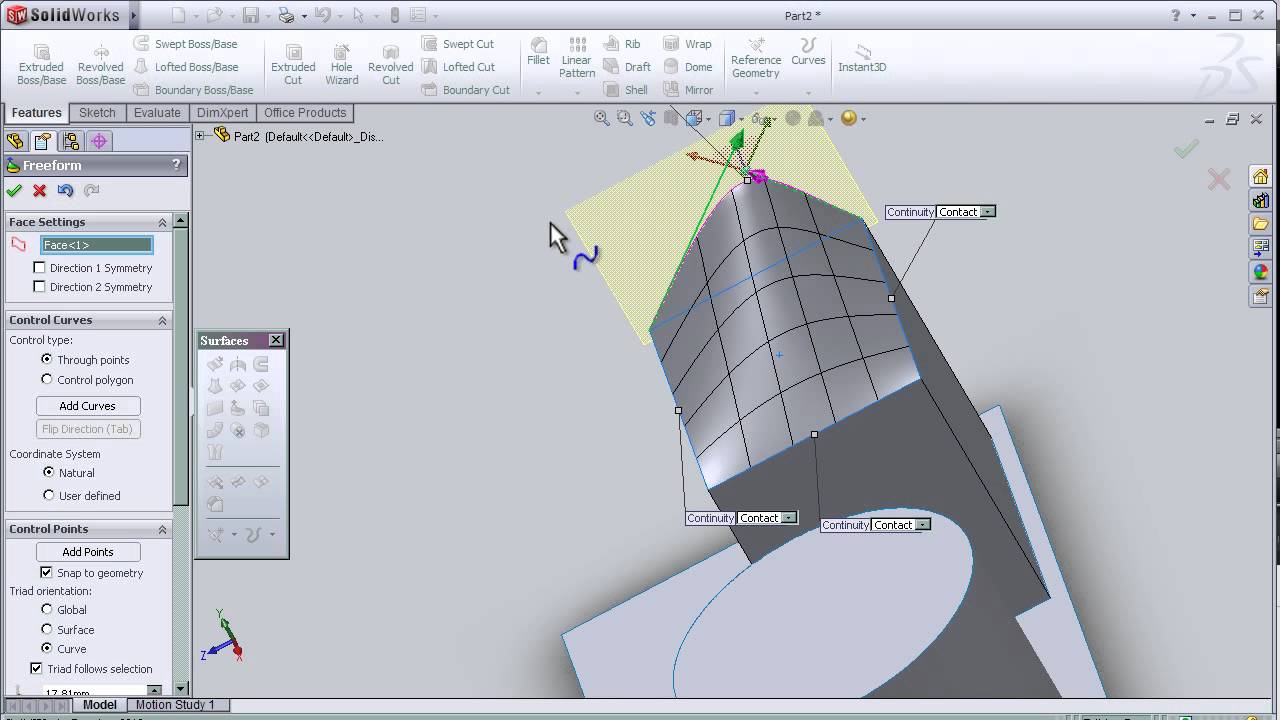This screenshot has height=720, width=1280.
Task: Select the Wrap tool
Action: (x=688, y=44)
